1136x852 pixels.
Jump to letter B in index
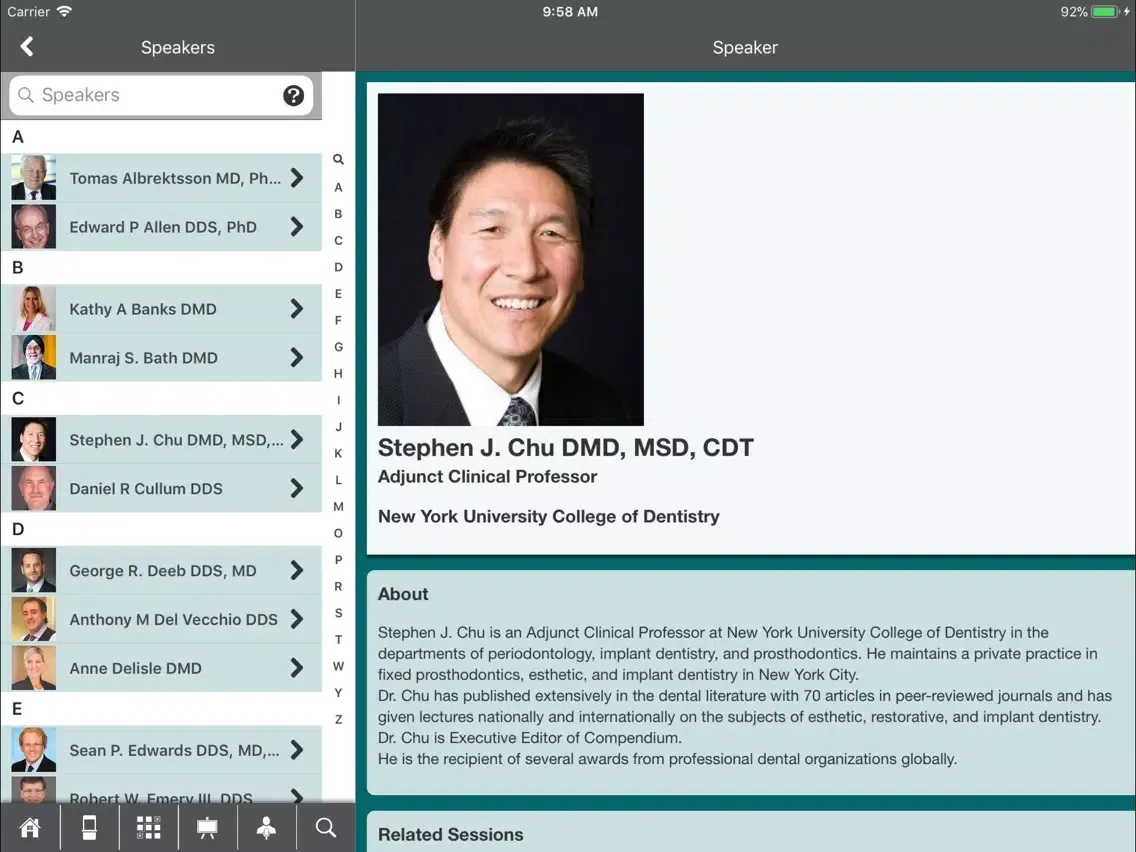click(x=338, y=214)
